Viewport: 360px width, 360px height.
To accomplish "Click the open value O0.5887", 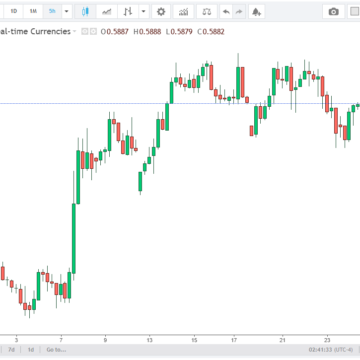I will [x=114, y=32].
